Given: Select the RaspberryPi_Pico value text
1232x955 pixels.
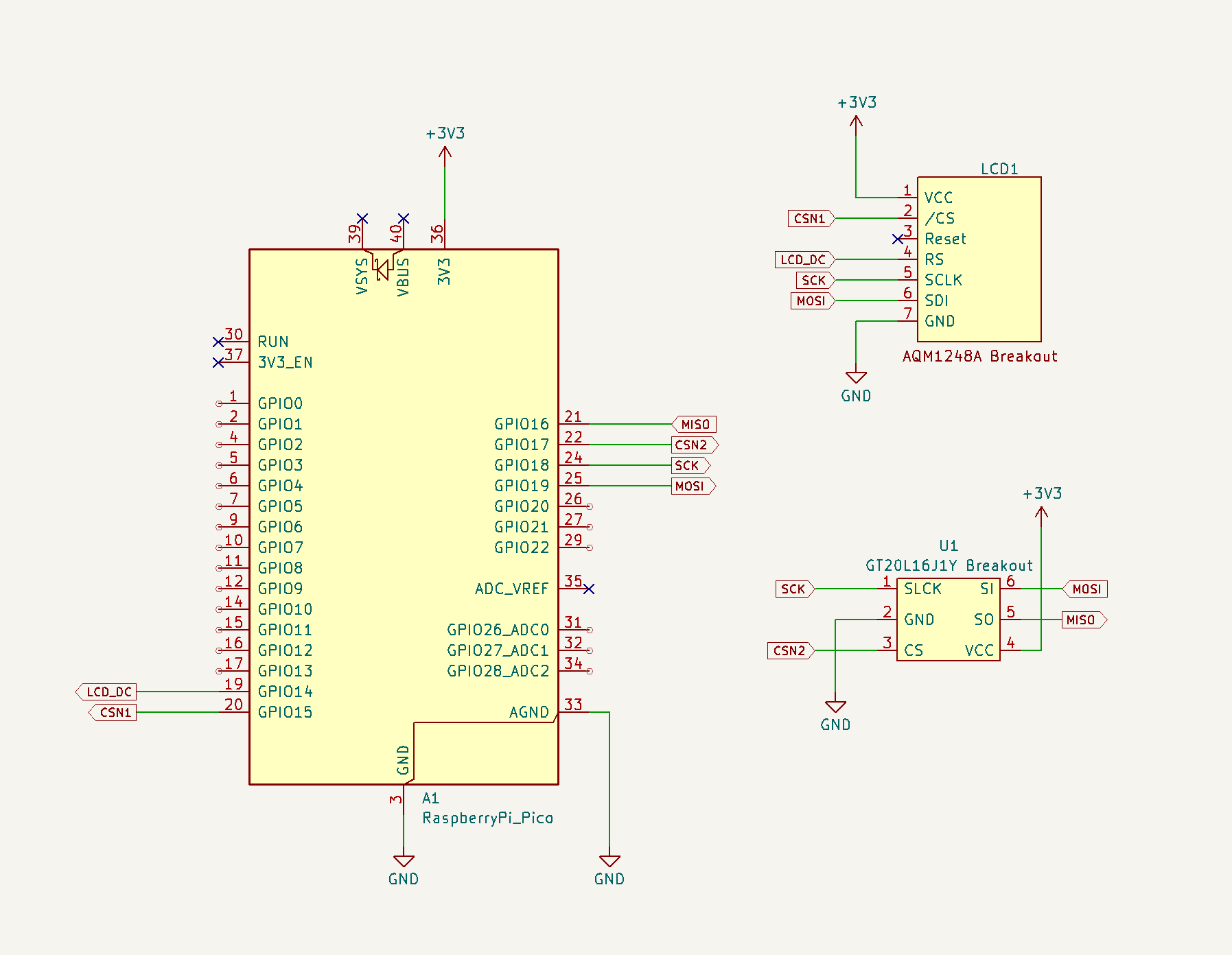Looking at the screenshot, I should [487, 818].
